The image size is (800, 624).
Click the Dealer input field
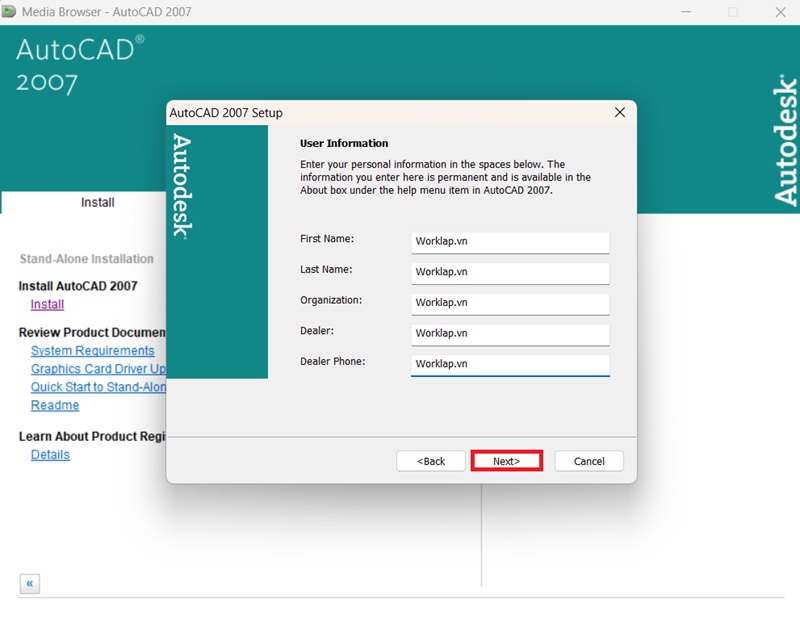click(x=510, y=334)
